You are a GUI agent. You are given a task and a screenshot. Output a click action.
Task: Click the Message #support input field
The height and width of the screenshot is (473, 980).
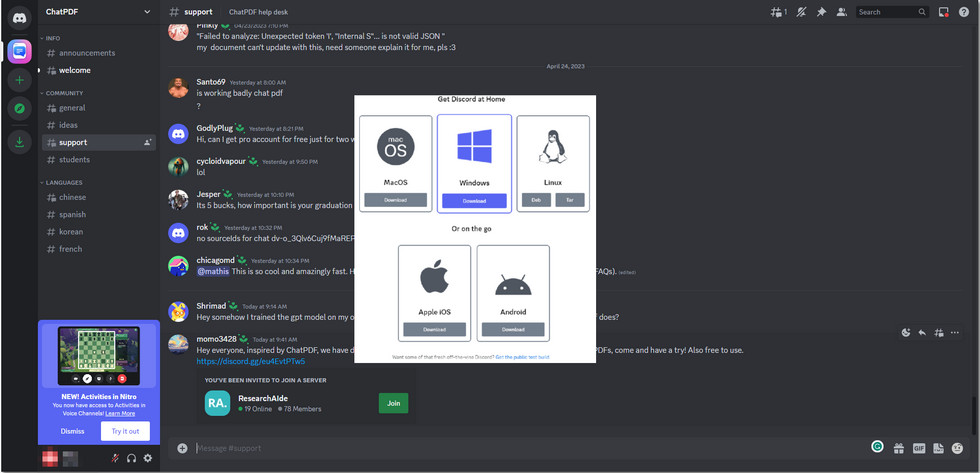click(x=531, y=448)
